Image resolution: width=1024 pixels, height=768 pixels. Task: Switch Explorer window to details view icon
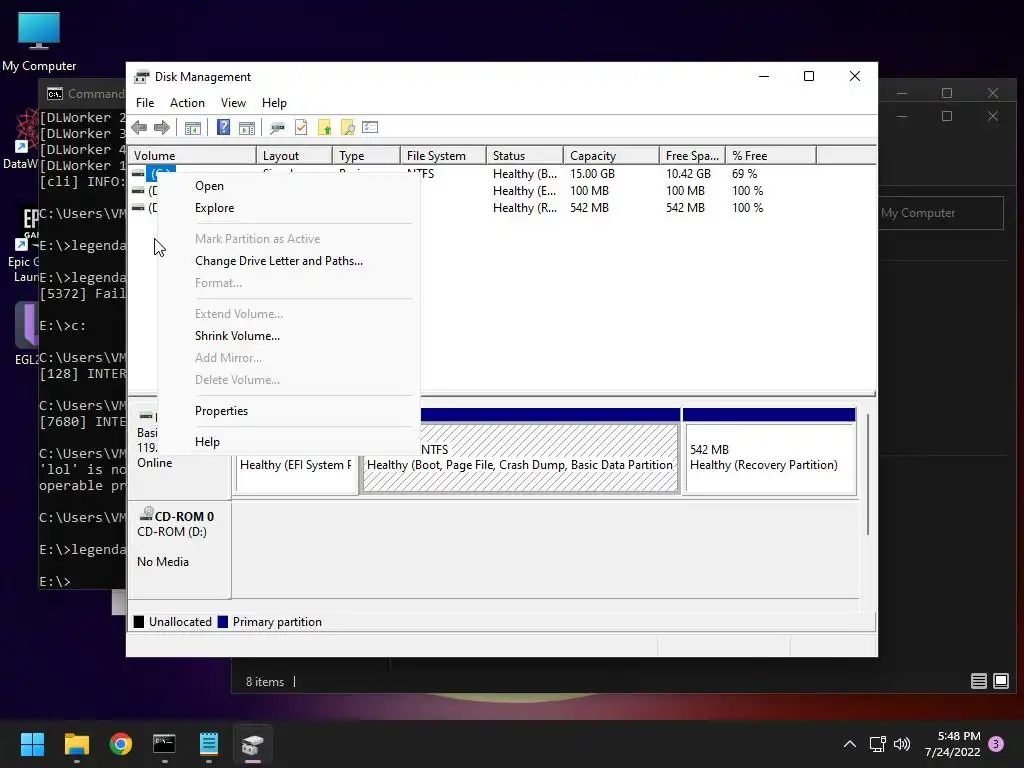978,681
